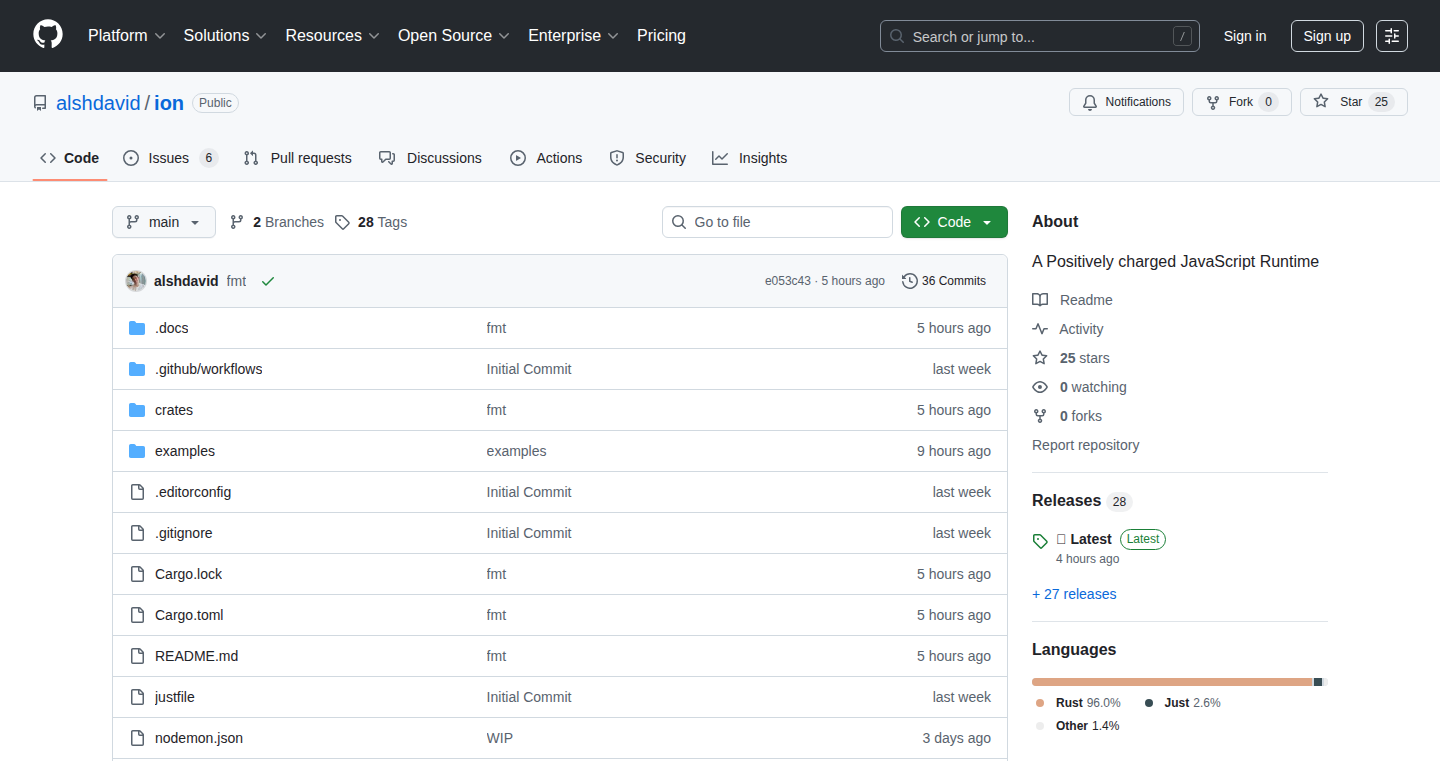Open commit hash e053c43
This screenshot has width=1440, height=761.
click(x=788, y=281)
